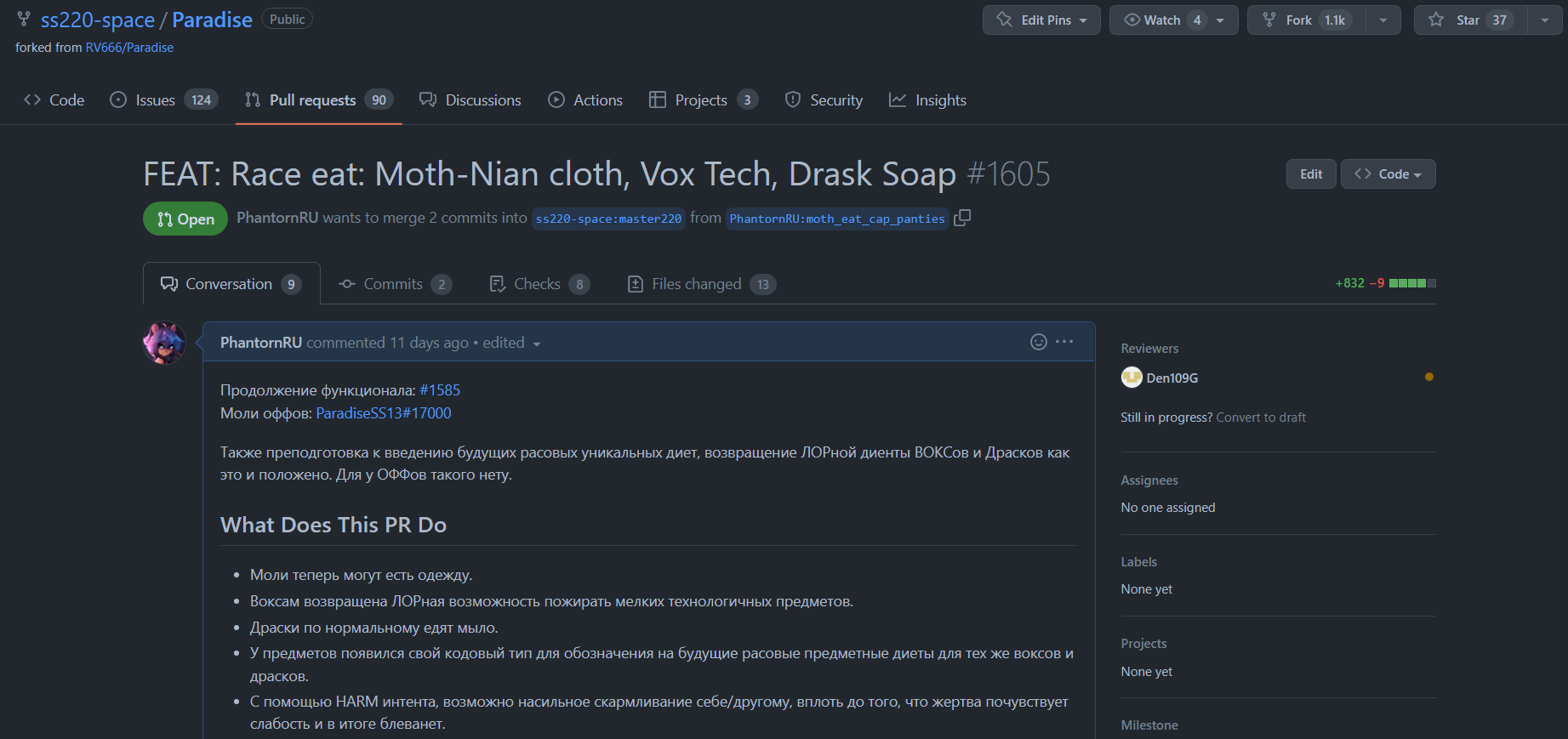Expand the Star lists dropdown arrow

[x=1545, y=20]
